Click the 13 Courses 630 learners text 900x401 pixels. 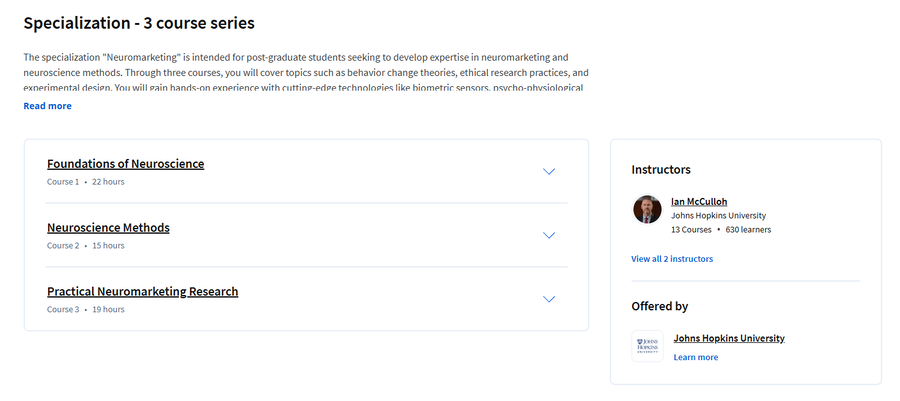click(x=721, y=229)
